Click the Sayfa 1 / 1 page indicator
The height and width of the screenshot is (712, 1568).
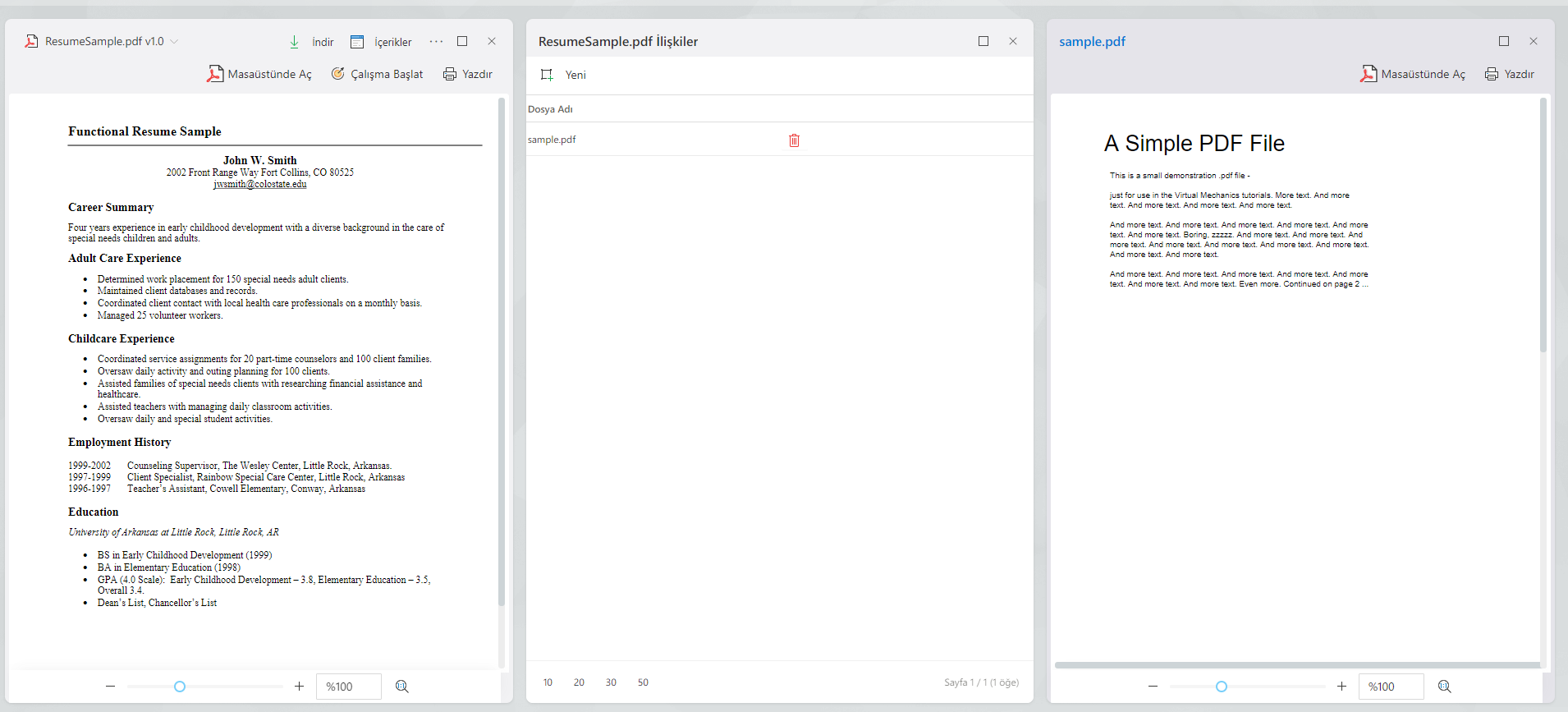981,682
